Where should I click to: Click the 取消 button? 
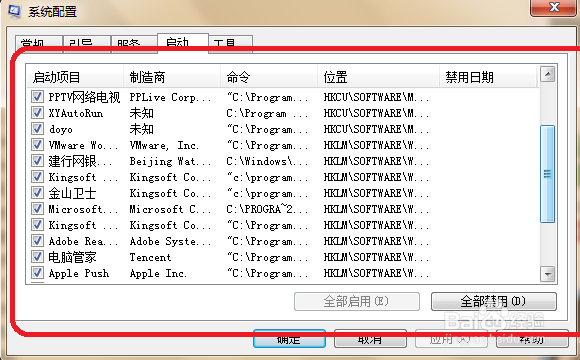[x=370, y=339]
